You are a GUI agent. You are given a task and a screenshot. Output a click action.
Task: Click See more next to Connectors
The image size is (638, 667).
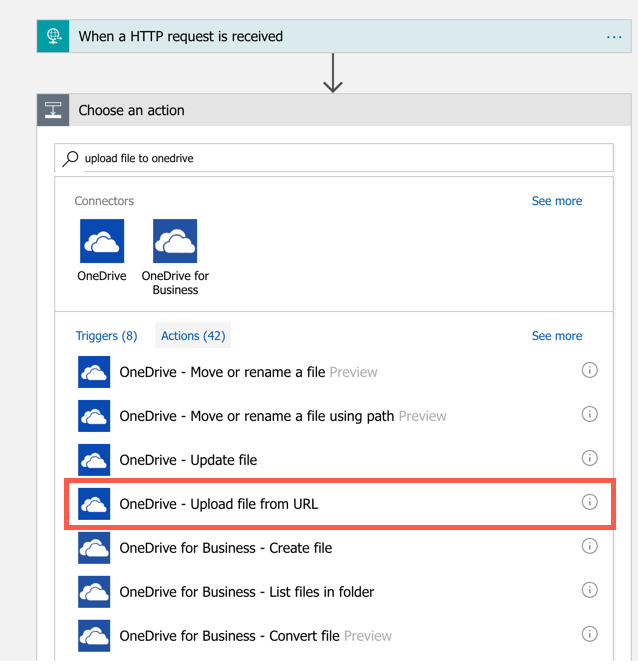556,201
